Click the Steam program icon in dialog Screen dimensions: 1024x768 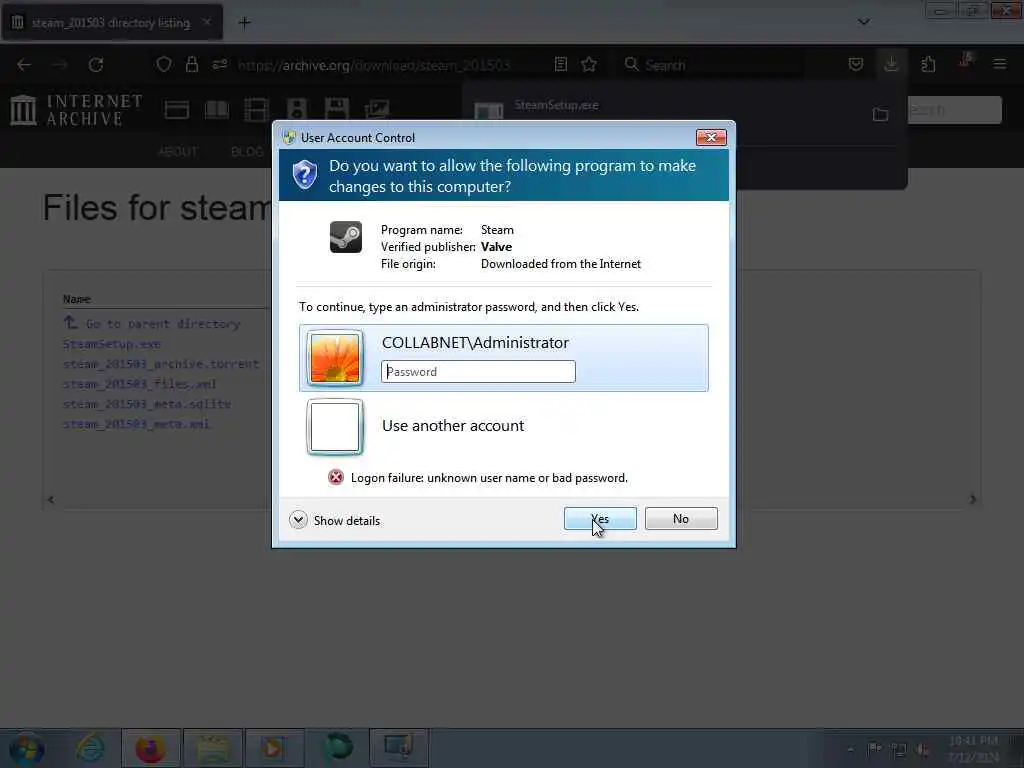tap(345, 237)
